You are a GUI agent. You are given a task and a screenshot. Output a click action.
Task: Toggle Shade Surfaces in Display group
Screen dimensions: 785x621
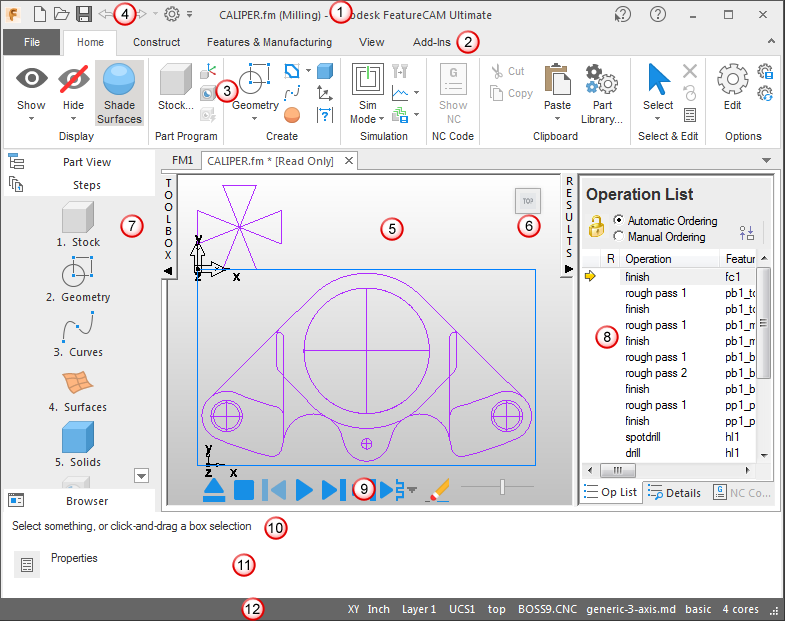119,93
